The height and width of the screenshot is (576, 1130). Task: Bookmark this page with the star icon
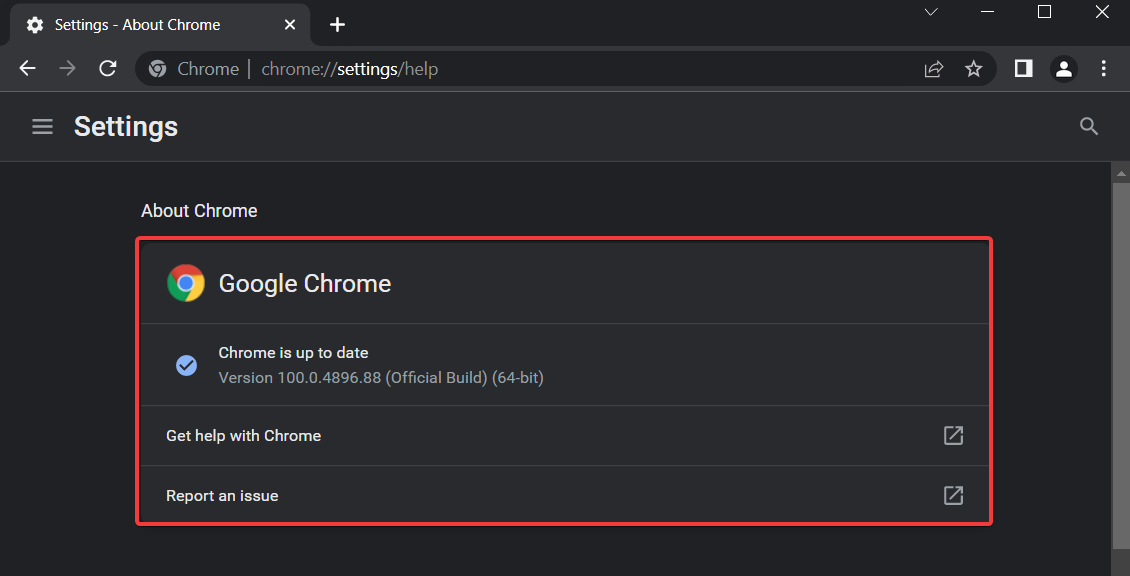(974, 68)
